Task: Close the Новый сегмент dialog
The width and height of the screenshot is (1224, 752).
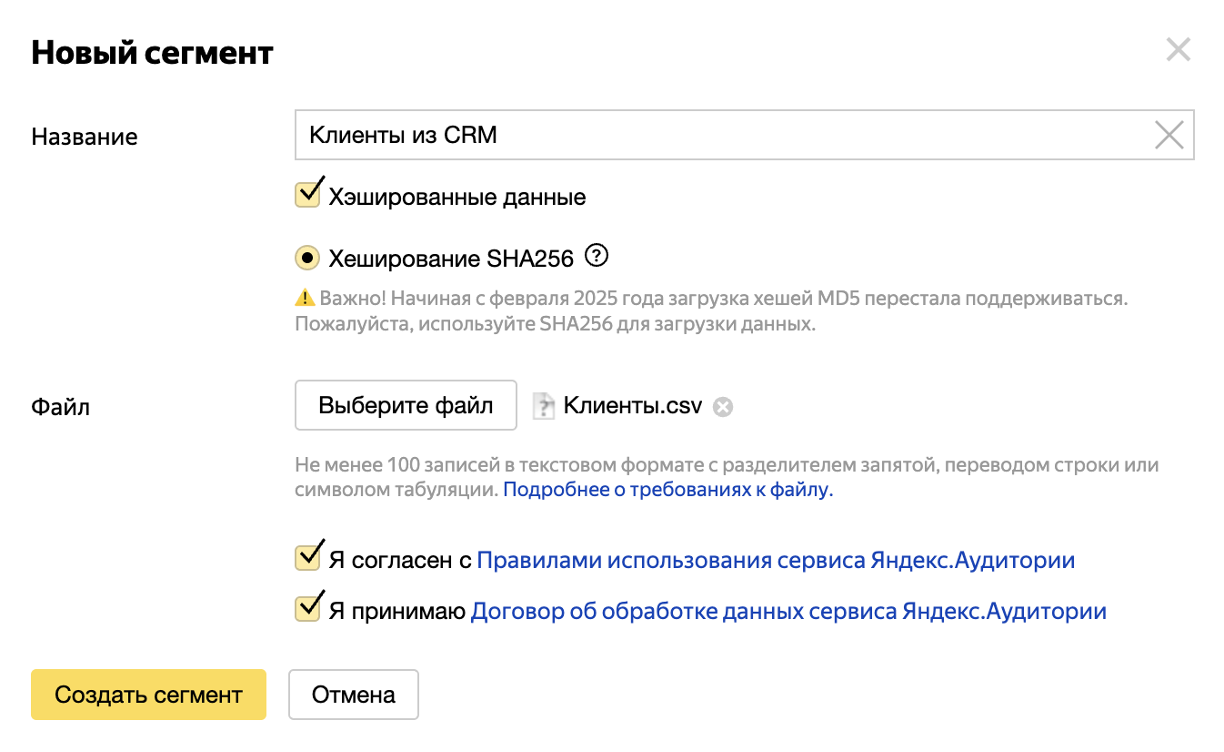Action: coord(1177,50)
